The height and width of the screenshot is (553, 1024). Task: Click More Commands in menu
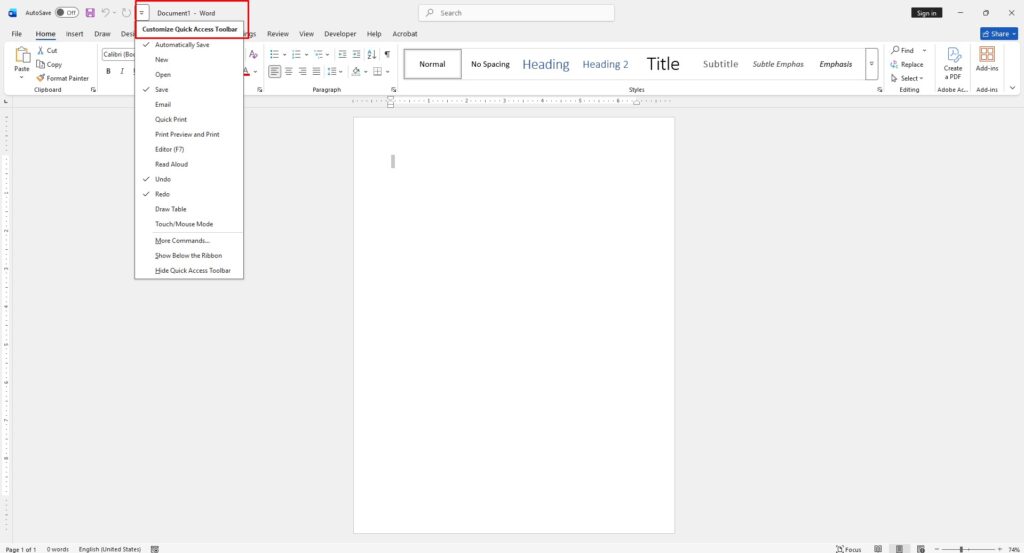pos(189,240)
